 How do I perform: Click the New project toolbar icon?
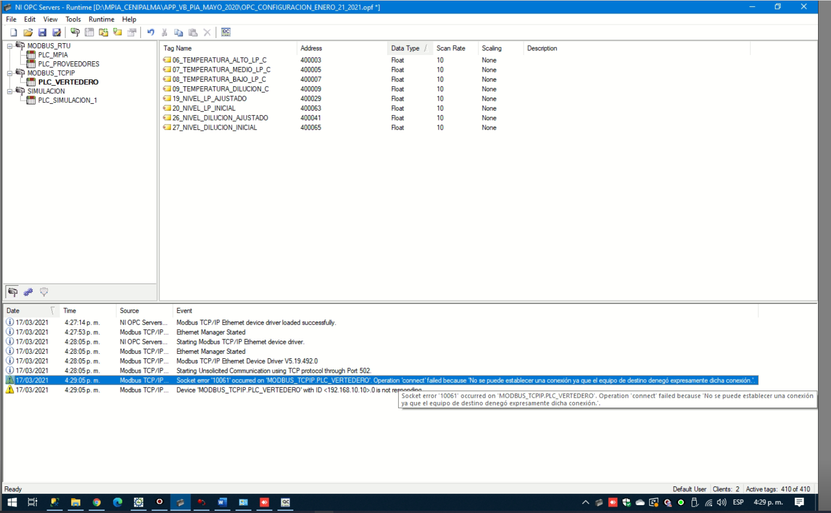[x=14, y=32]
